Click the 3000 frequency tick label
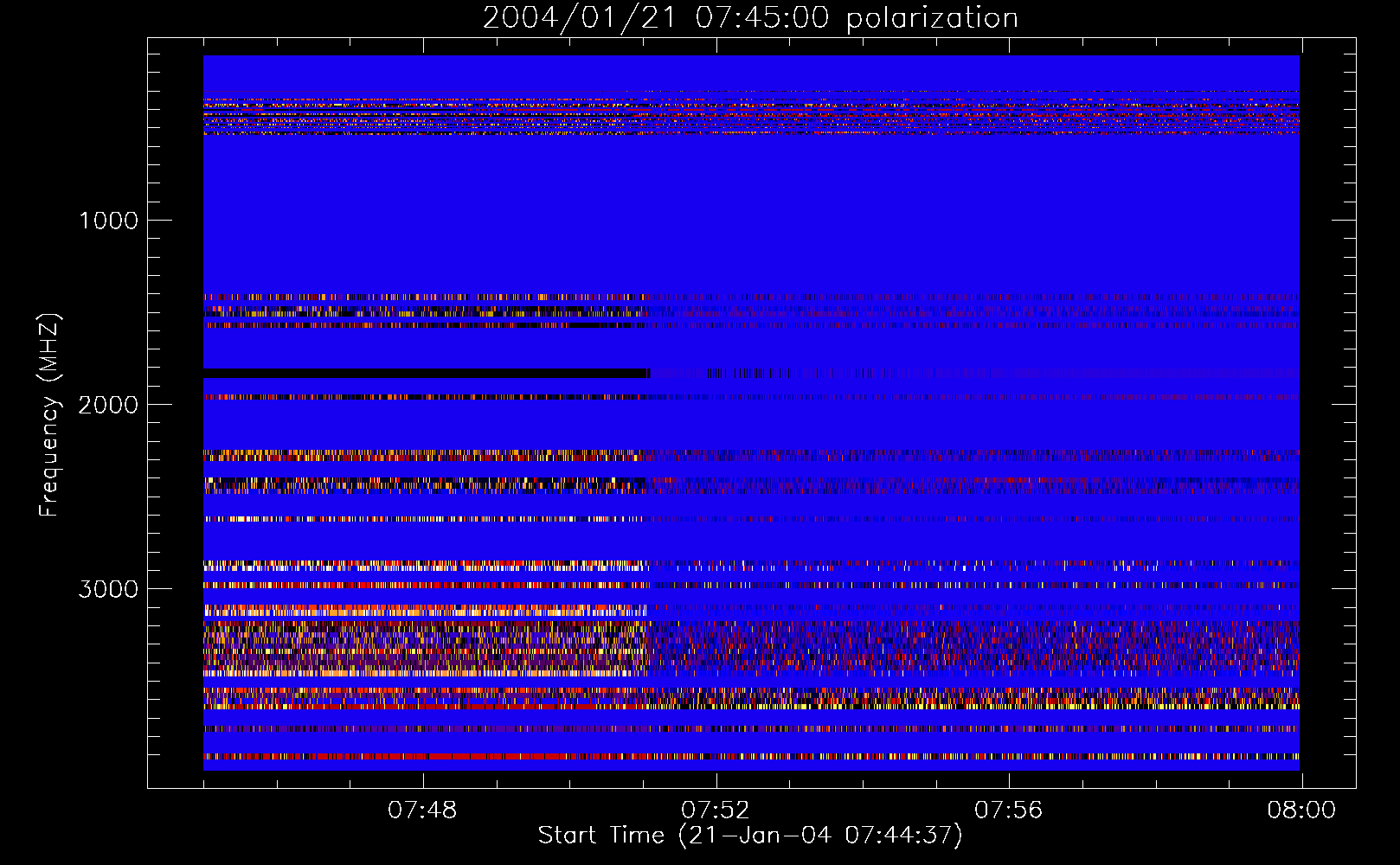This screenshot has height=865, width=1400. click(108, 589)
